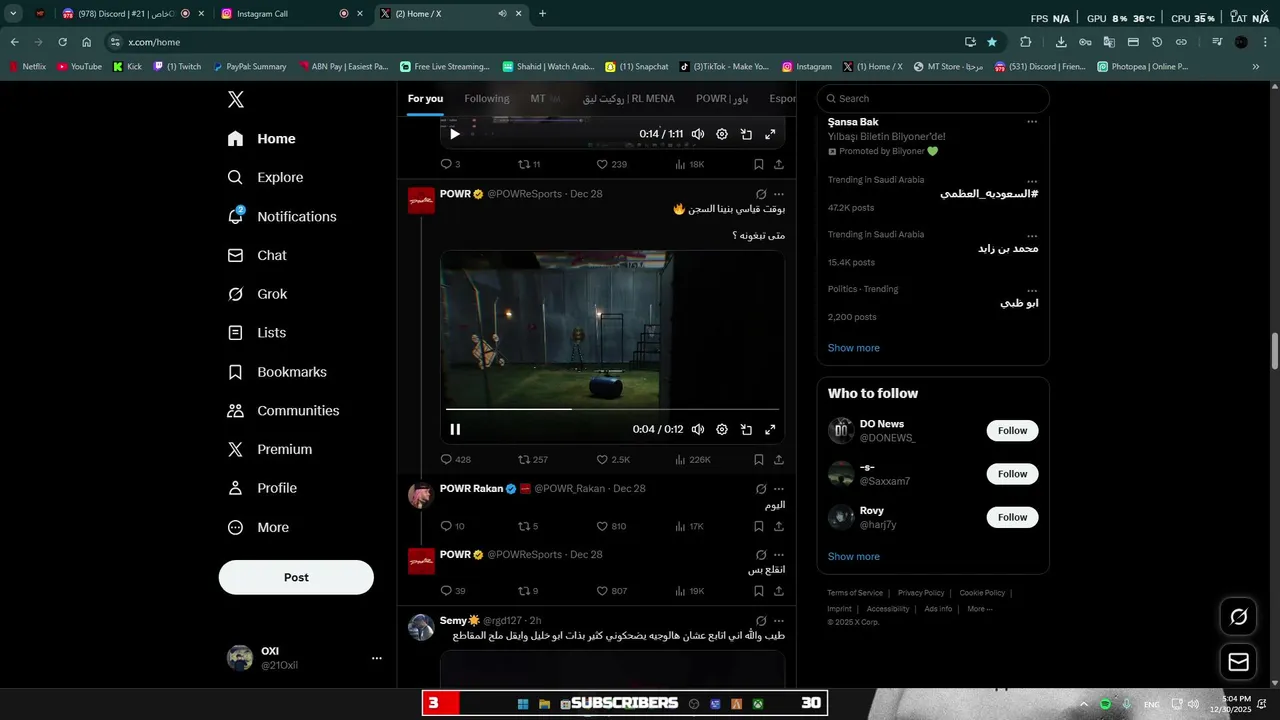Click the X search field
The height and width of the screenshot is (720, 1280).
tap(933, 99)
